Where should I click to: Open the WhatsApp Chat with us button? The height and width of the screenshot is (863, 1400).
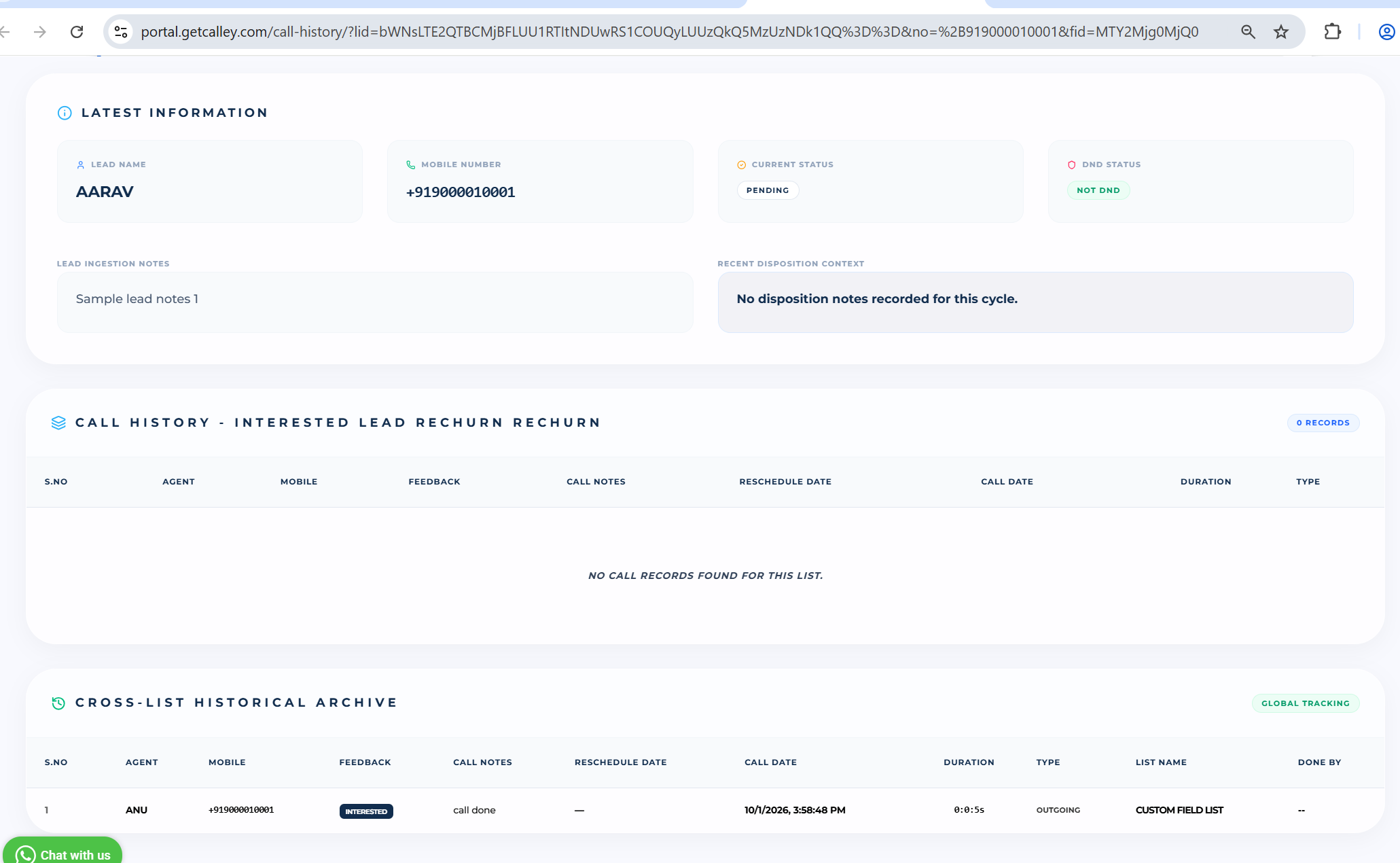point(62,851)
